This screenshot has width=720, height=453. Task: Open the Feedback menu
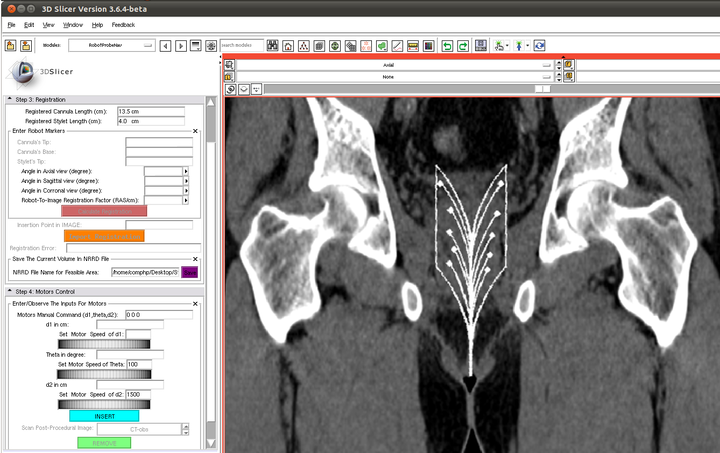coord(123,25)
